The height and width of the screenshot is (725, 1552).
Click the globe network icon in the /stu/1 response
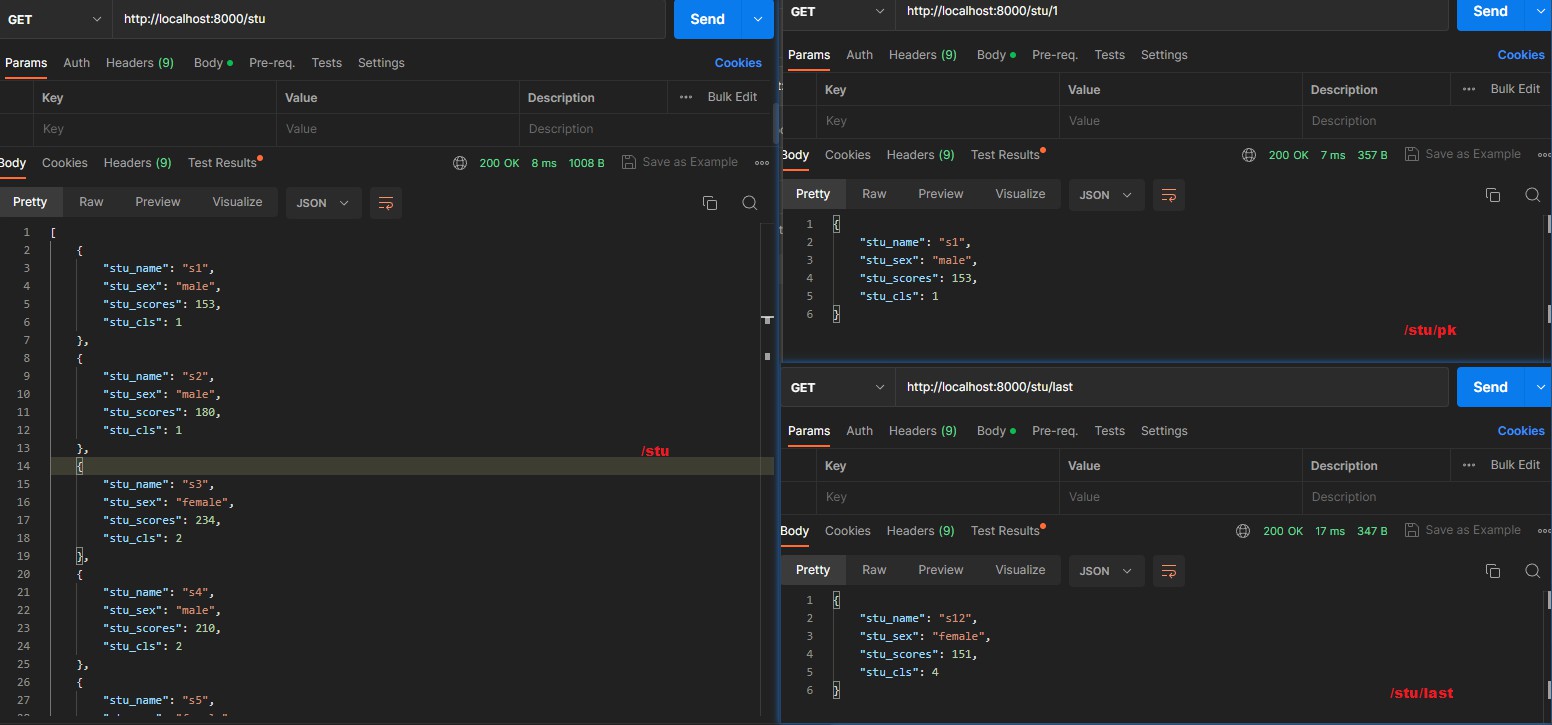[x=1249, y=155]
